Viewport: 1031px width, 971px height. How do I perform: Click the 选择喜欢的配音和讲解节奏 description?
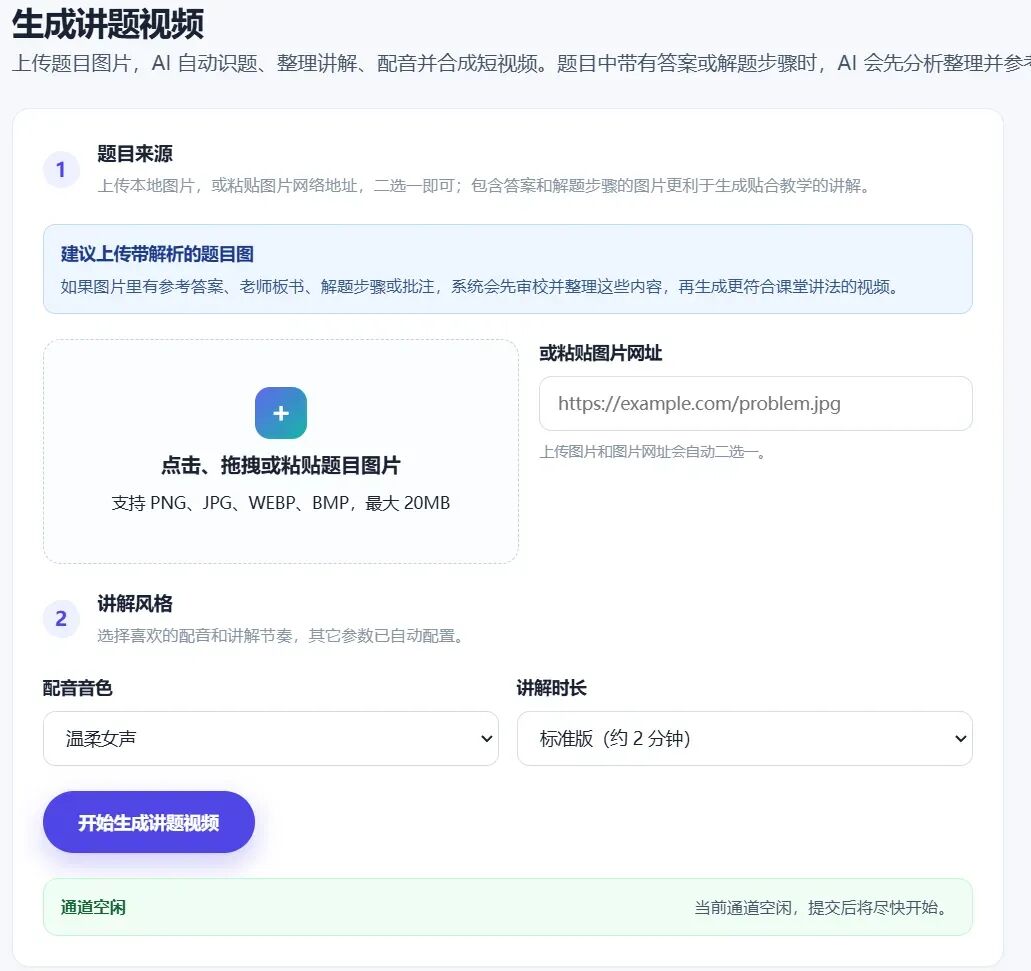coord(281,636)
